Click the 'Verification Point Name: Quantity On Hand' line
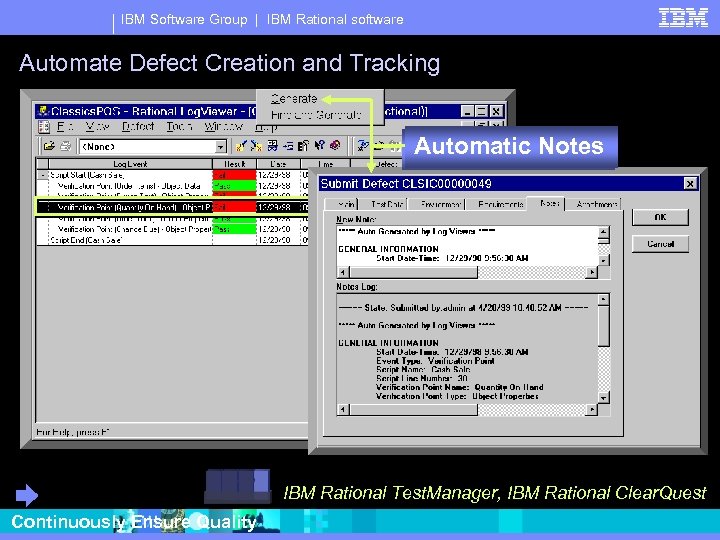 pyautogui.click(x=460, y=387)
